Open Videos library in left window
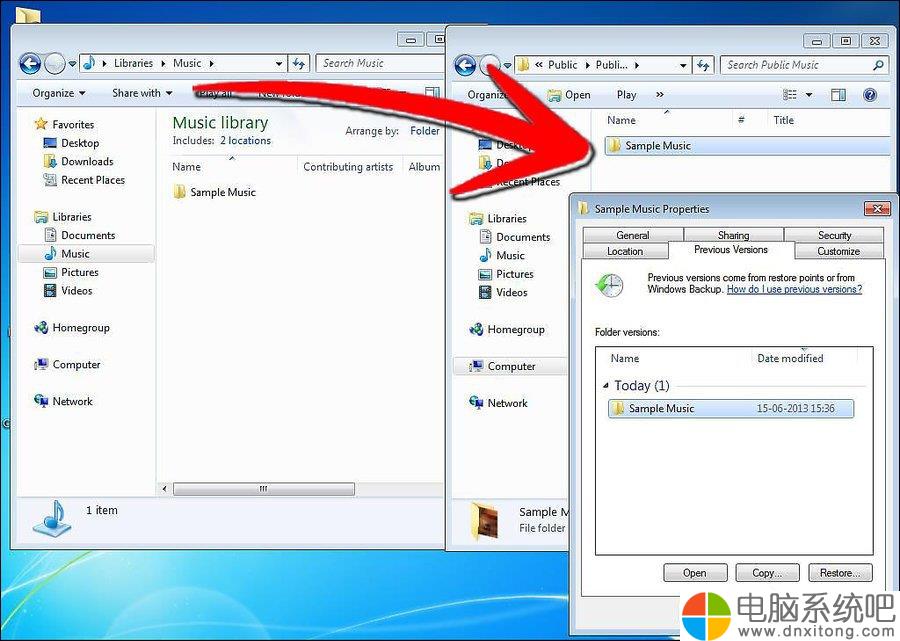The width and height of the screenshot is (900, 641). 68,290
